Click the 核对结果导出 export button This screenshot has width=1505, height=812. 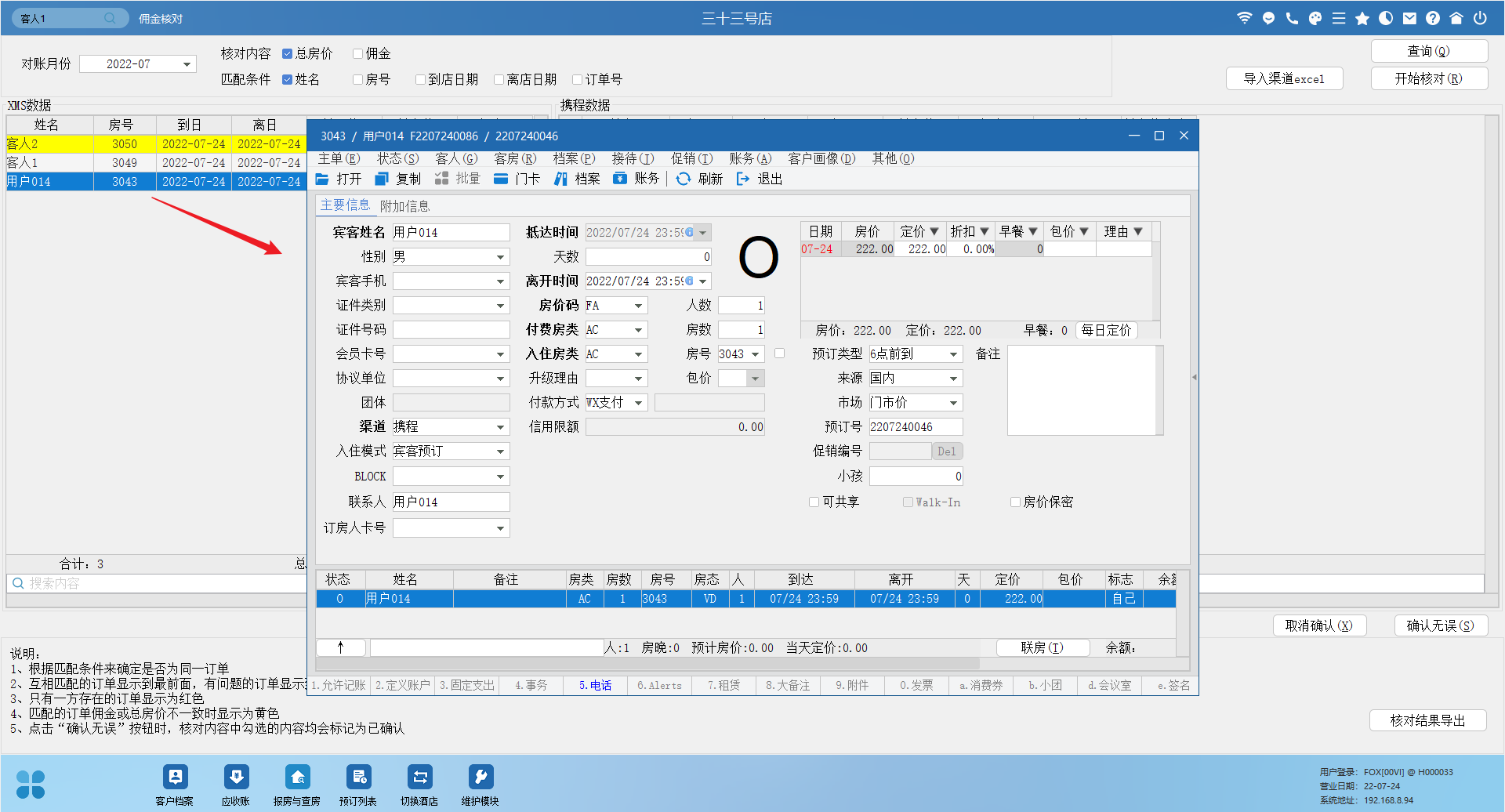click(x=1428, y=720)
